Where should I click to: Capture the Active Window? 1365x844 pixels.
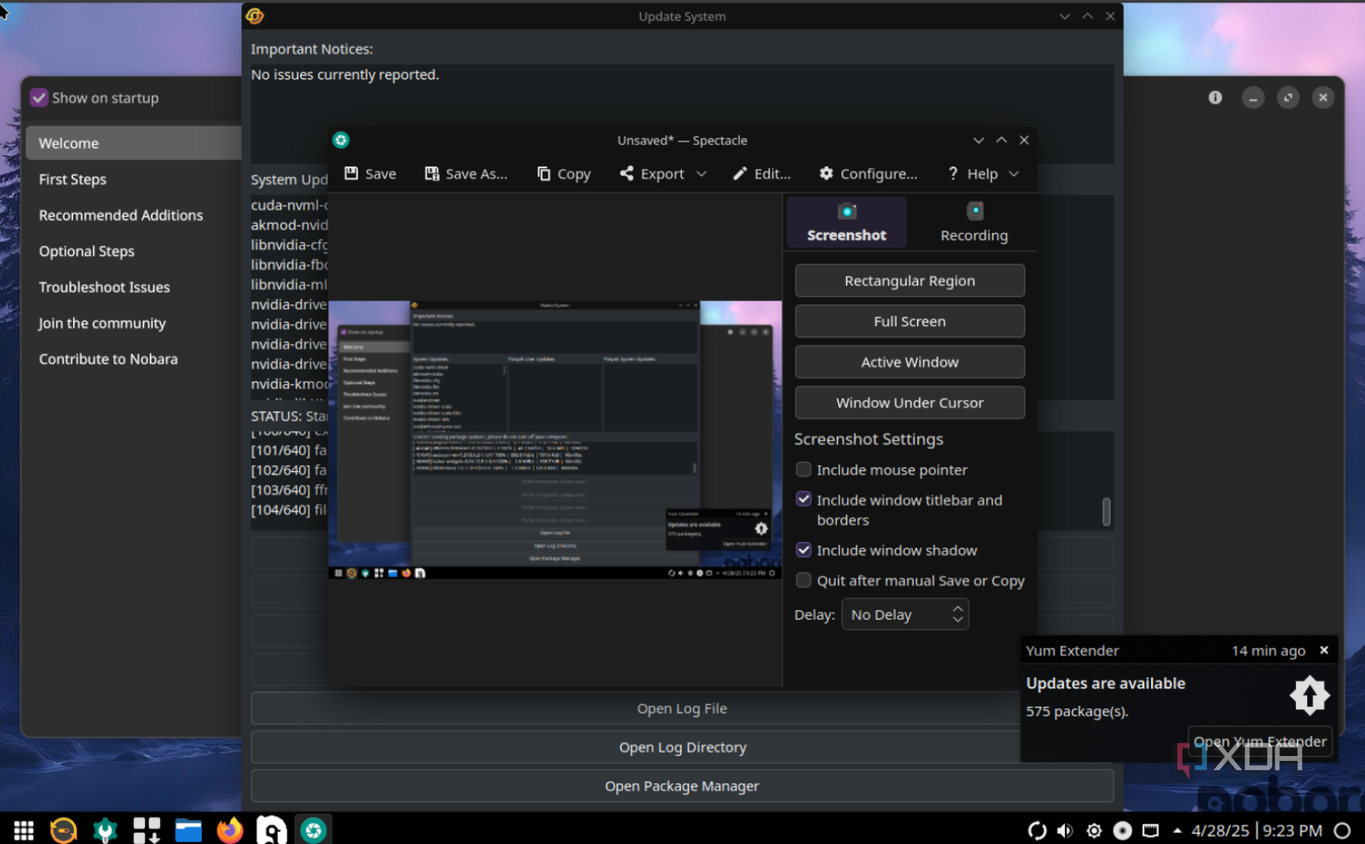[910, 362]
